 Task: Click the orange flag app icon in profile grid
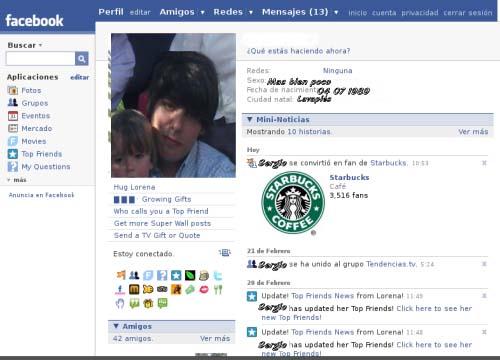pos(121,275)
